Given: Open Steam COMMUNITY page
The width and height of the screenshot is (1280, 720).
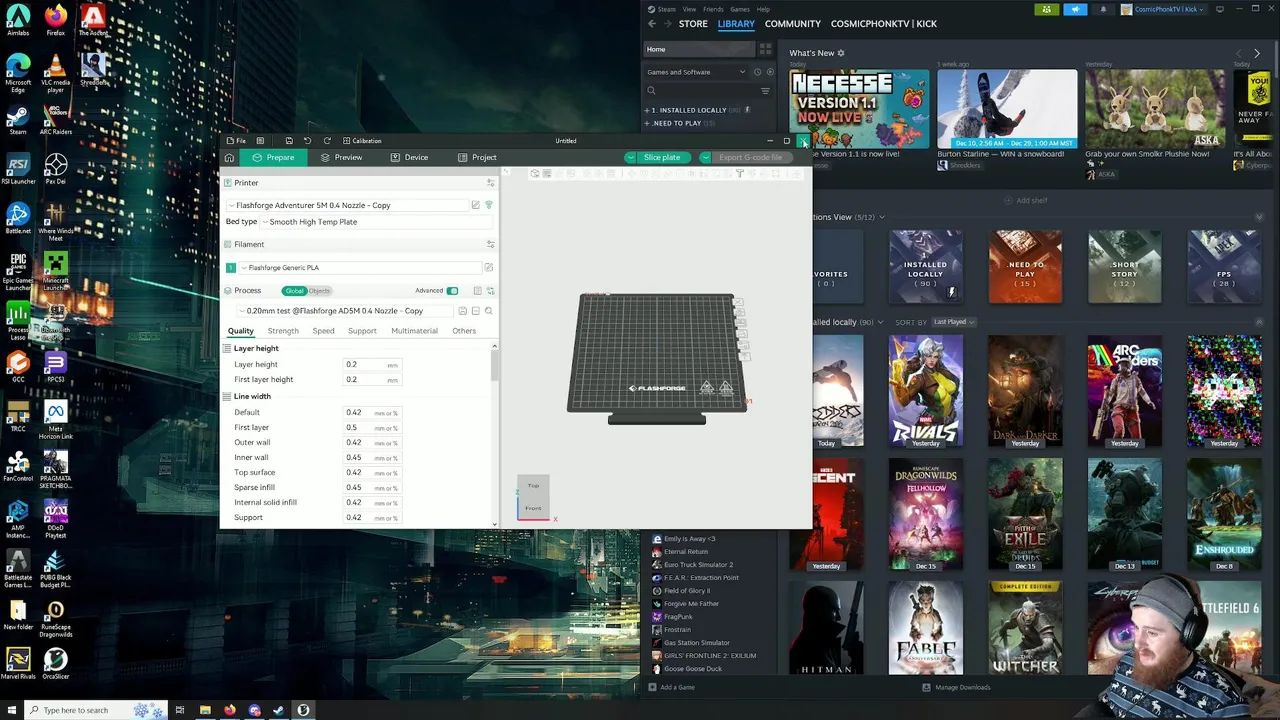Looking at the screenshot, I should [x=793, y=24].
